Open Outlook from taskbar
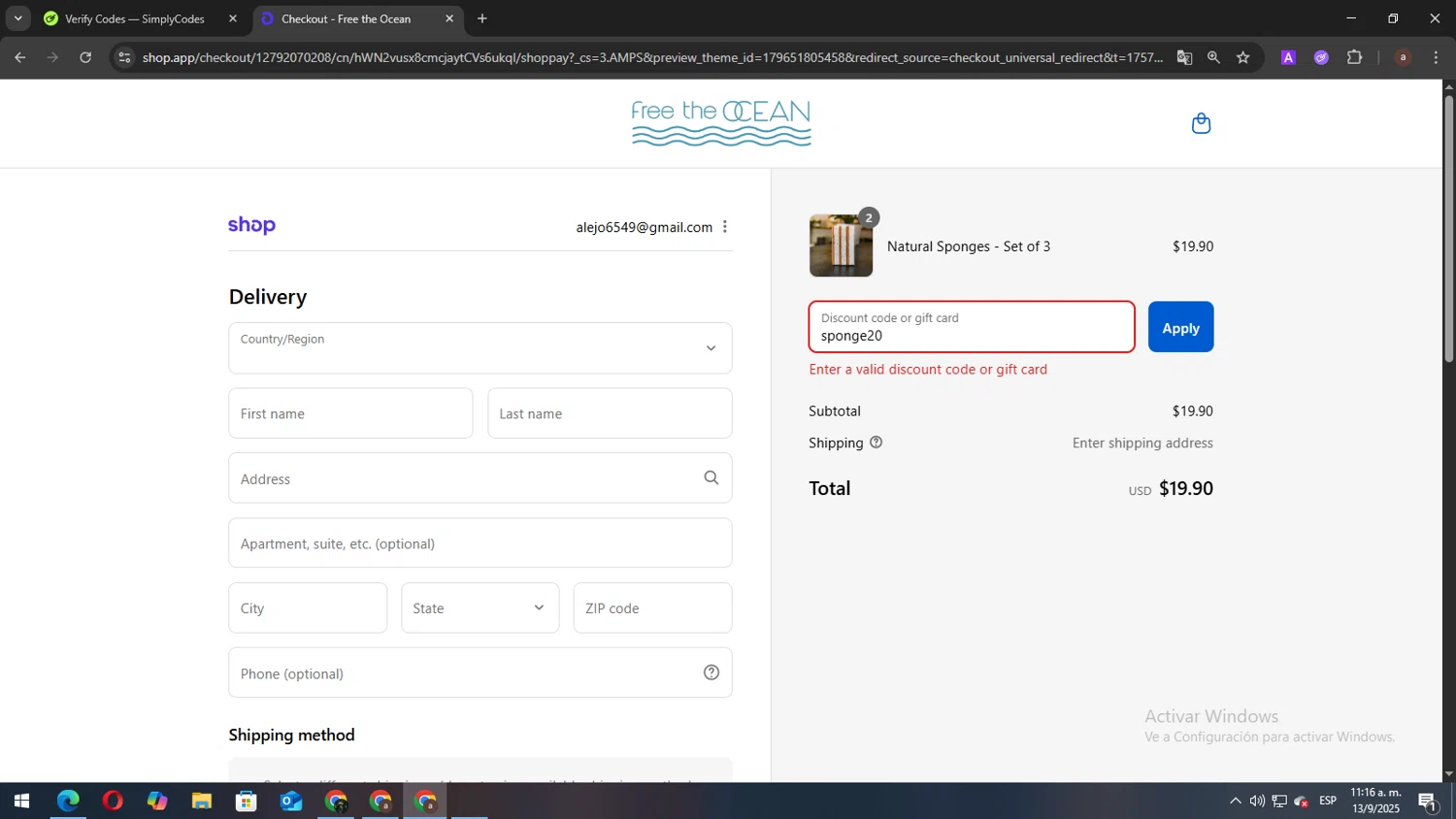The image size is (1456, 819). (291, 802)
